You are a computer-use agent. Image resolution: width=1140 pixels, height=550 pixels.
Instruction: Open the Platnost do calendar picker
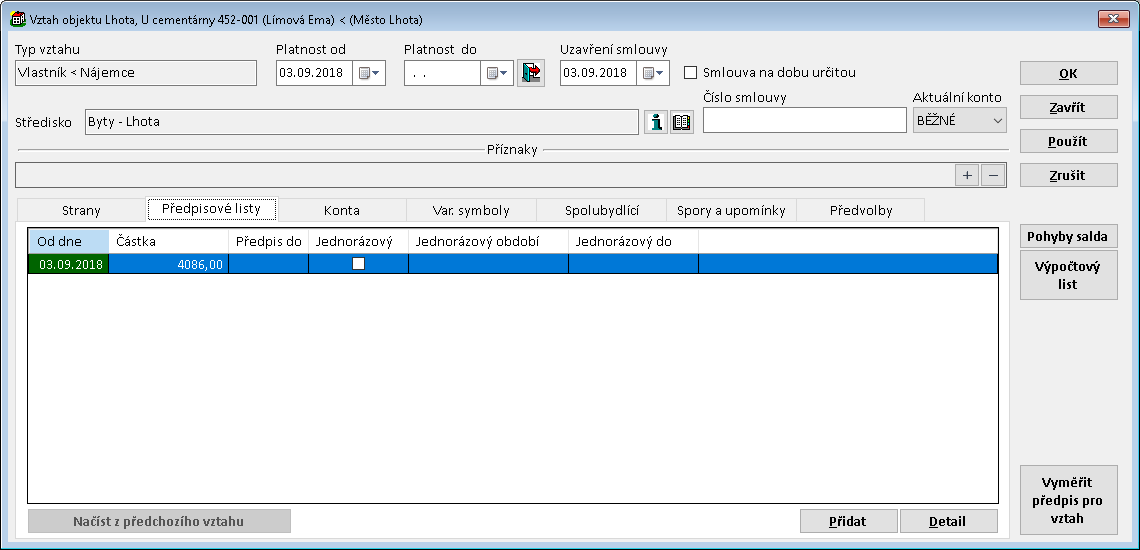[497, 73]
